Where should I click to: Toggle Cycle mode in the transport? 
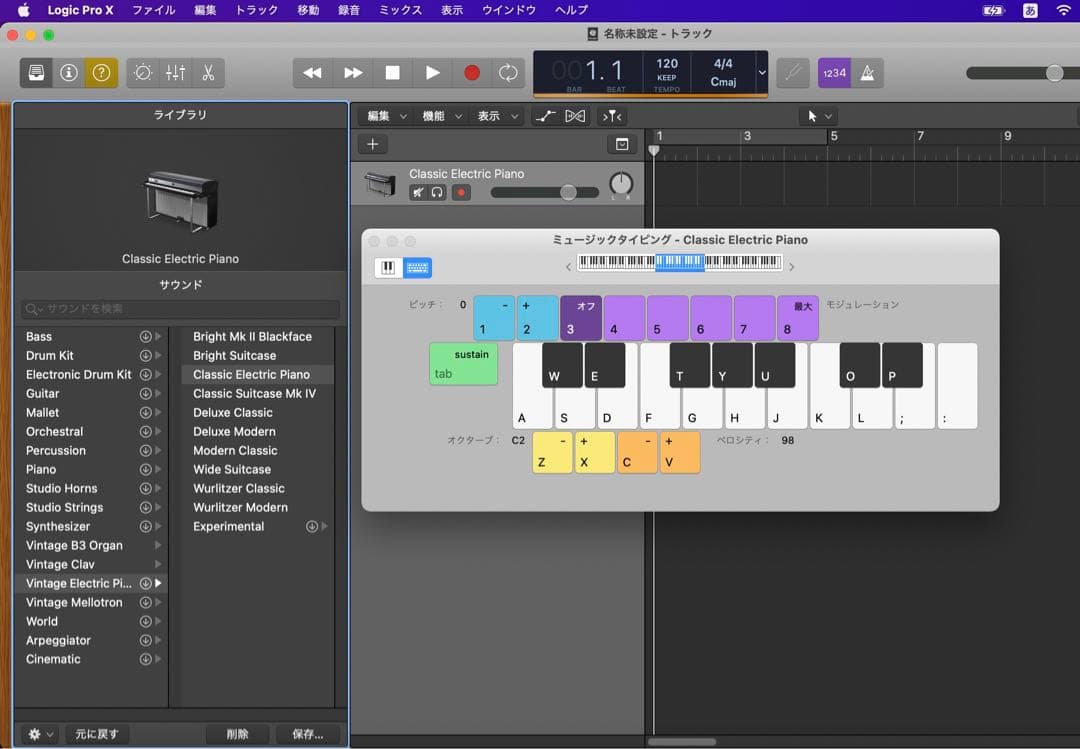508,73
